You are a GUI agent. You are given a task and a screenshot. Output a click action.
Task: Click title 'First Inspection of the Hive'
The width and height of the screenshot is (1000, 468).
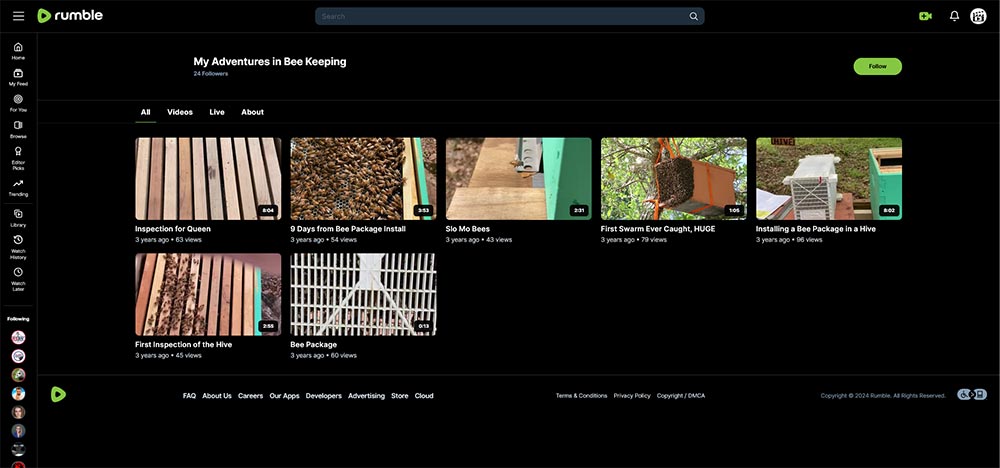(184, 344)
